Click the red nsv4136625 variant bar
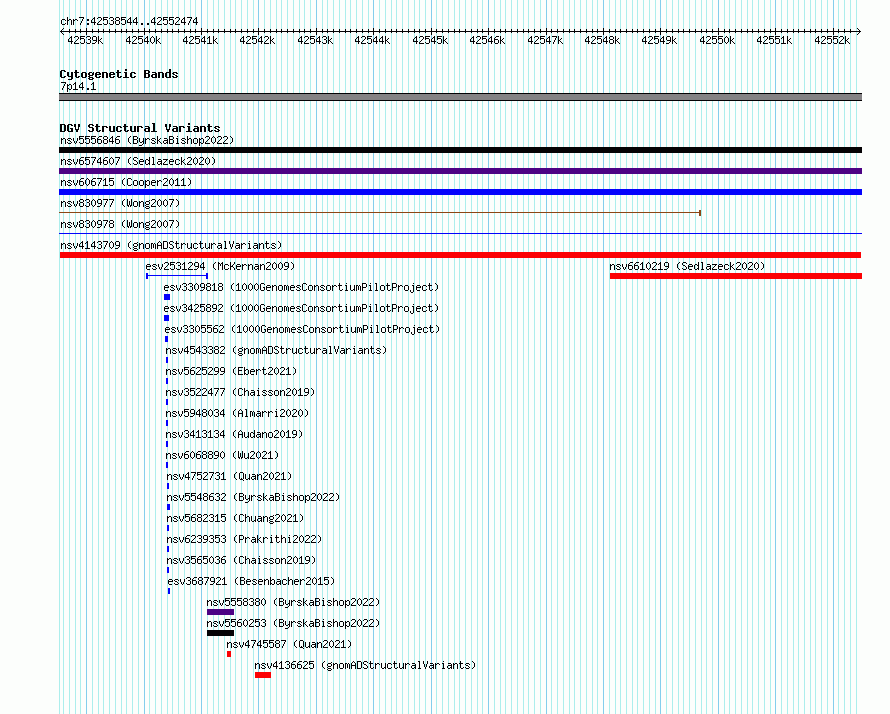Screen dimensions: 890x714 (x=263, y=675)
